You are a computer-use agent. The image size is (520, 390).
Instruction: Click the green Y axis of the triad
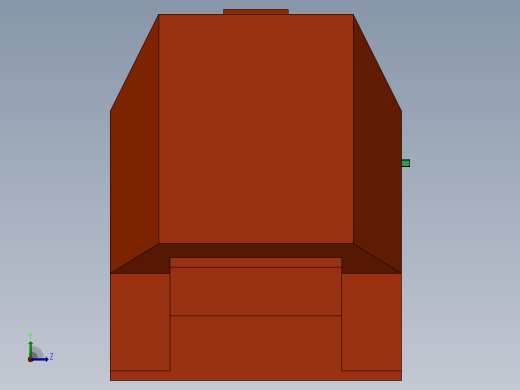[x=30, y=349]
